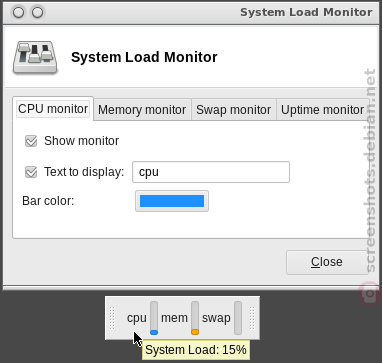
Task: Click the mem load bar in panel
Action: point(195,318)
